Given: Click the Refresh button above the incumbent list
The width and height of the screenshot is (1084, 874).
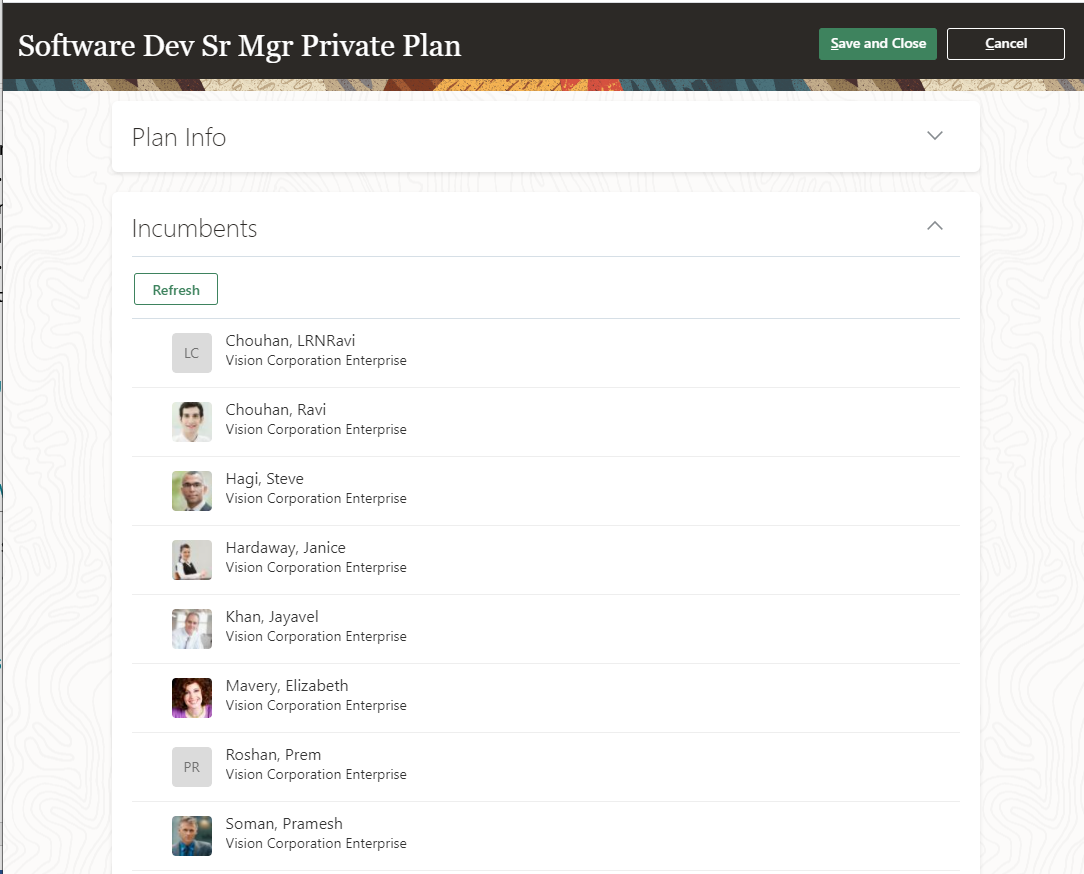Looking at the screenshot, I should pyautogui.click(x=175, y=289).
